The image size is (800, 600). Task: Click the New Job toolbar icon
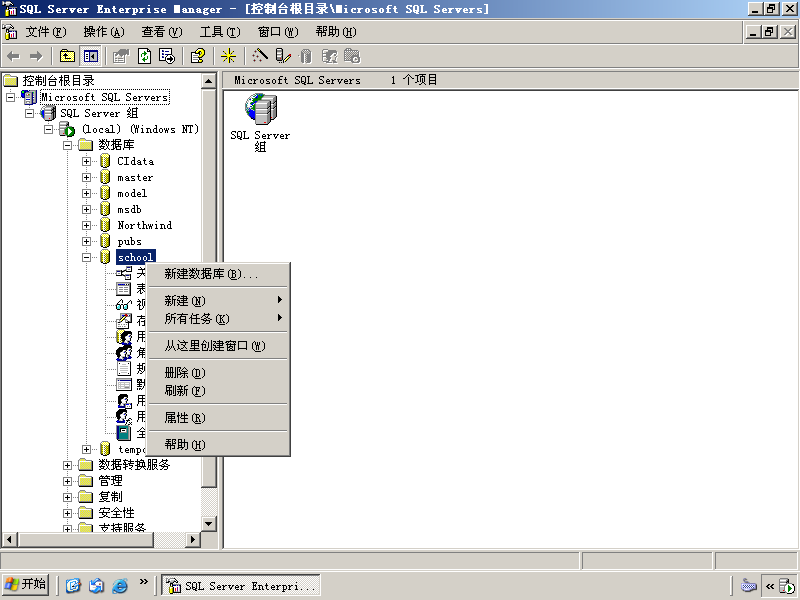pyautogui.click(x=352, y=56)
